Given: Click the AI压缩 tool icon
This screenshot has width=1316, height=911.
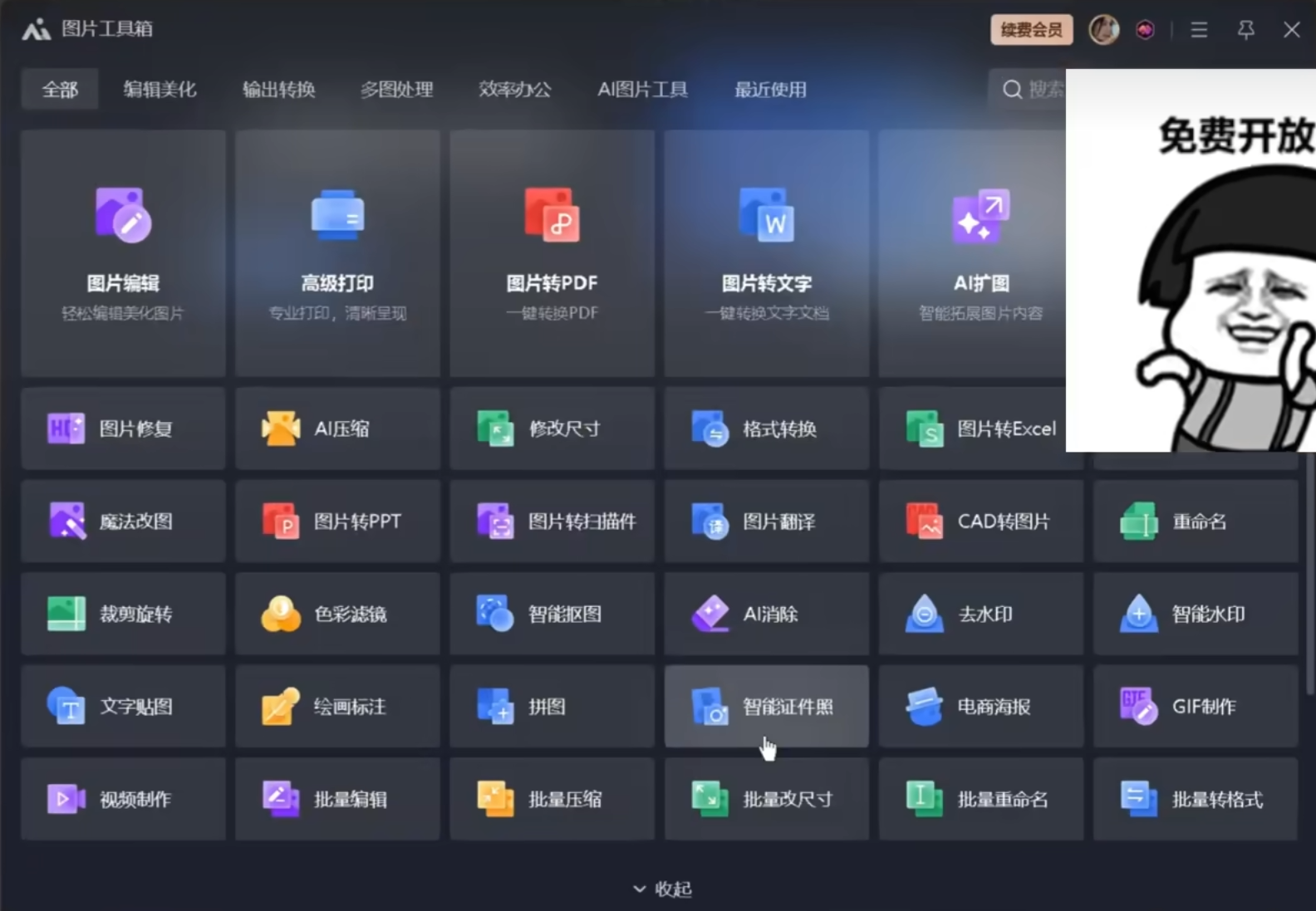Looking at the screenshot, I should pos(281,429).
